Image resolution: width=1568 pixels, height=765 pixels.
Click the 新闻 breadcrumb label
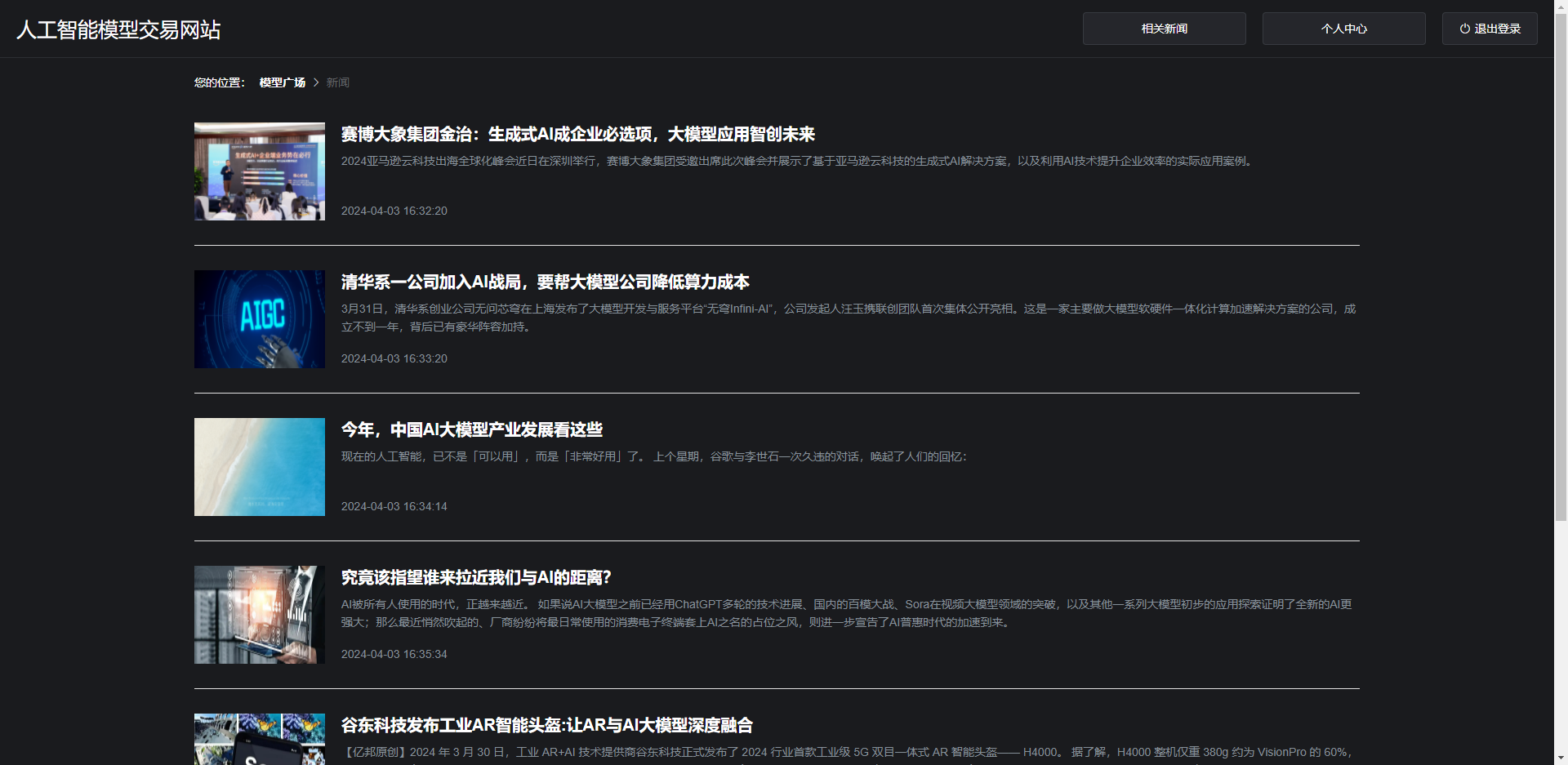[x=338, y=82]
